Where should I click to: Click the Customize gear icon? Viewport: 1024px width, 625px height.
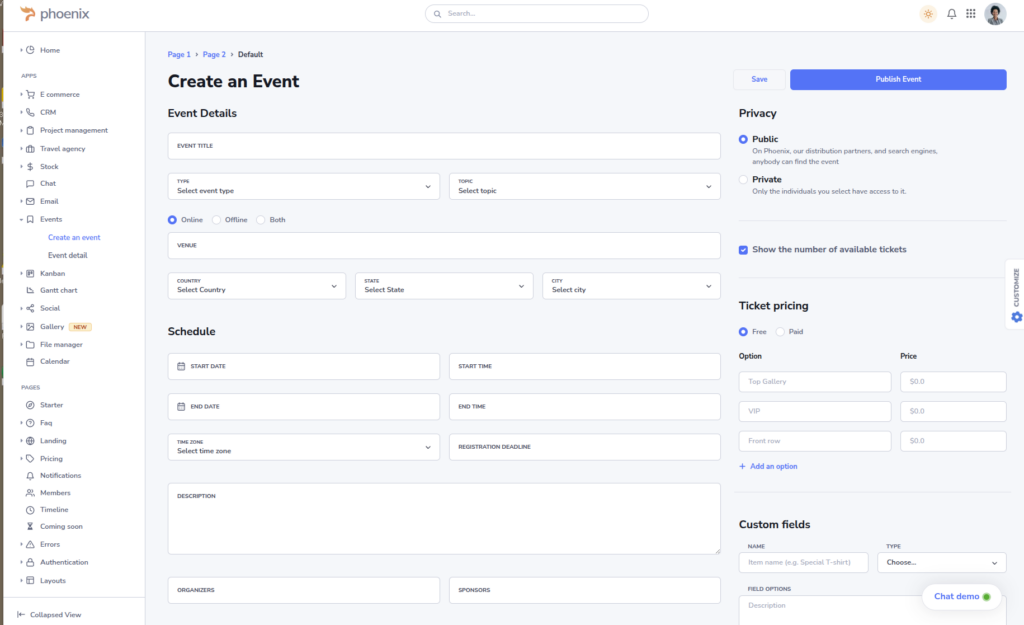[x=1016, y=317]
